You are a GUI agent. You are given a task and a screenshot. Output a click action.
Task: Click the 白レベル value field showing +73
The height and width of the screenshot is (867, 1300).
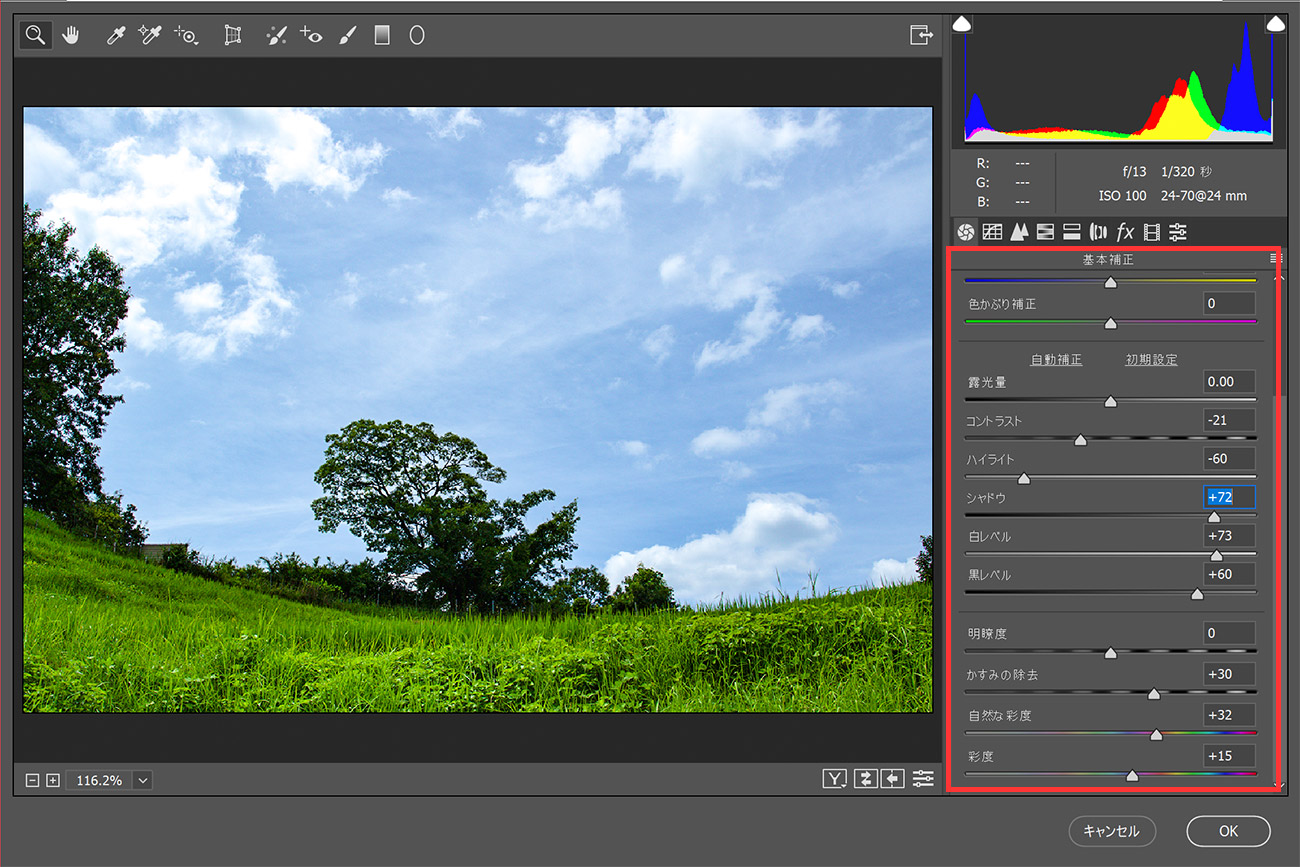[1229, 536]
